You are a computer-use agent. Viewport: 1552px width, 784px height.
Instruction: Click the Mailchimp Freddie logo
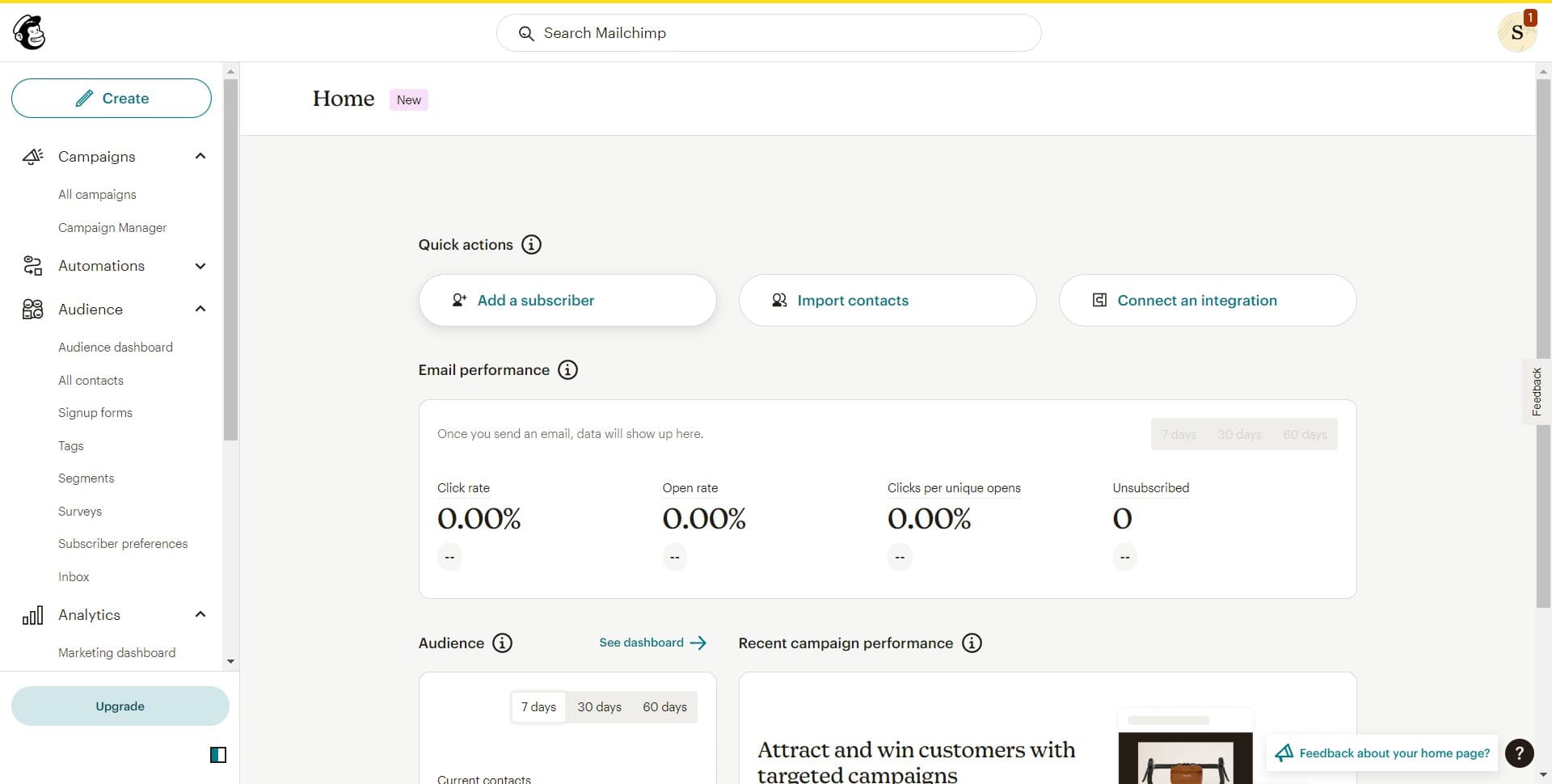(x=29, y=32)
